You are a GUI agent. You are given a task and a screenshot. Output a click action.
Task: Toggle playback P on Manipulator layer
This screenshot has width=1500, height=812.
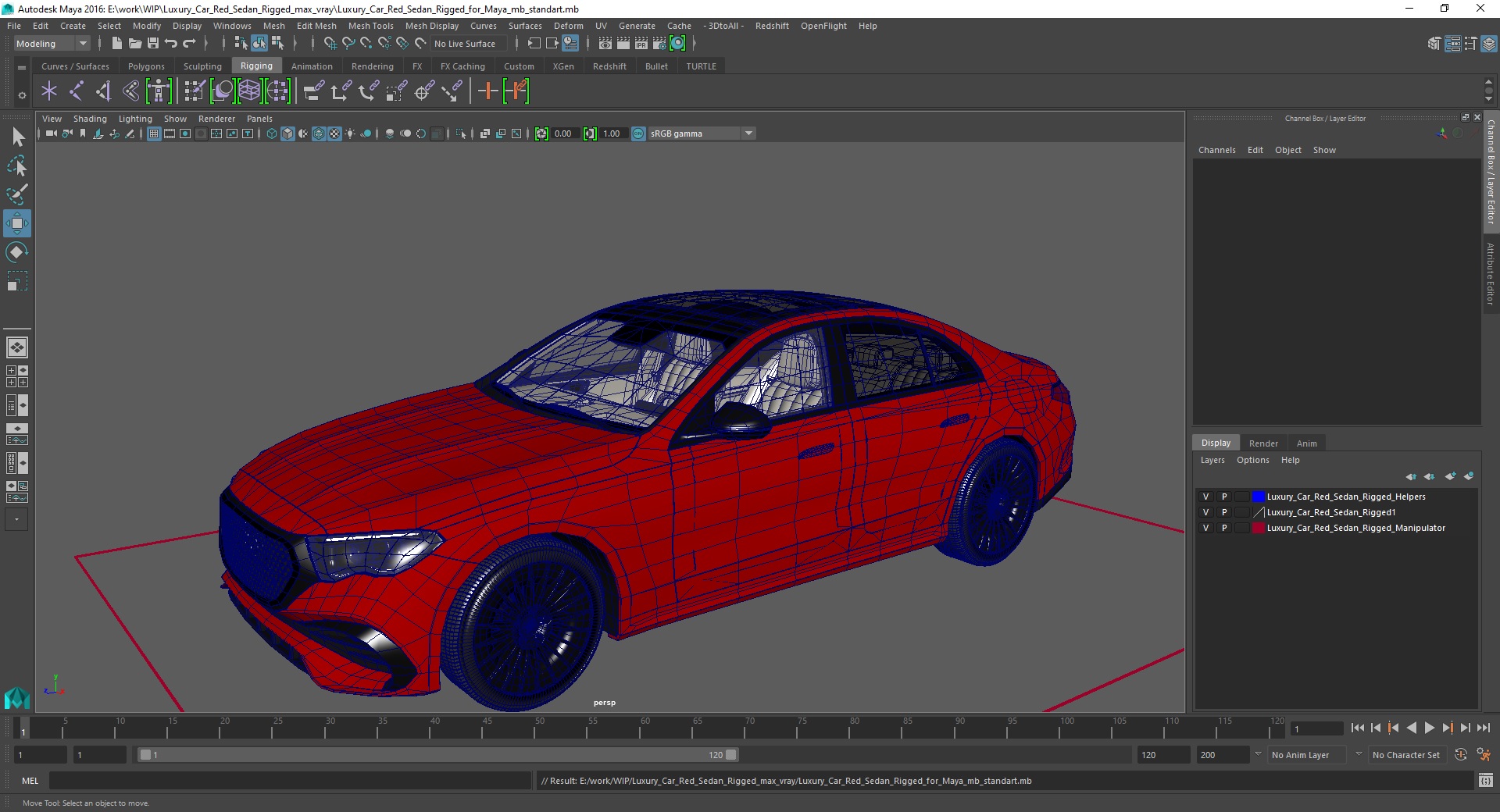point(1224,528)
